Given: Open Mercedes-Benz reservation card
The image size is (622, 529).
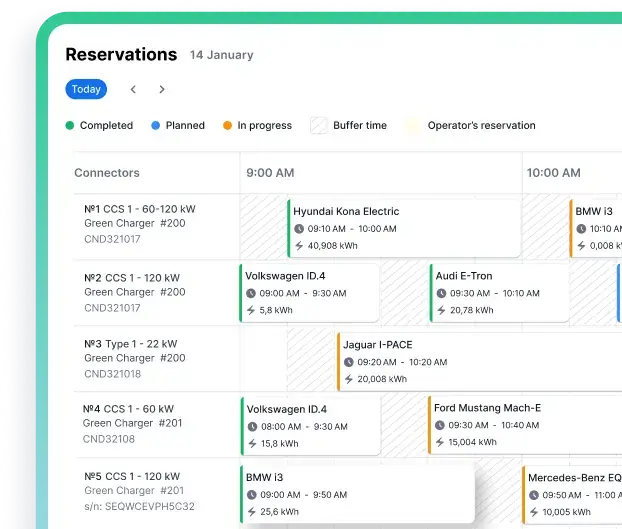Looking at the screenshot, I should tap(572, 495).
